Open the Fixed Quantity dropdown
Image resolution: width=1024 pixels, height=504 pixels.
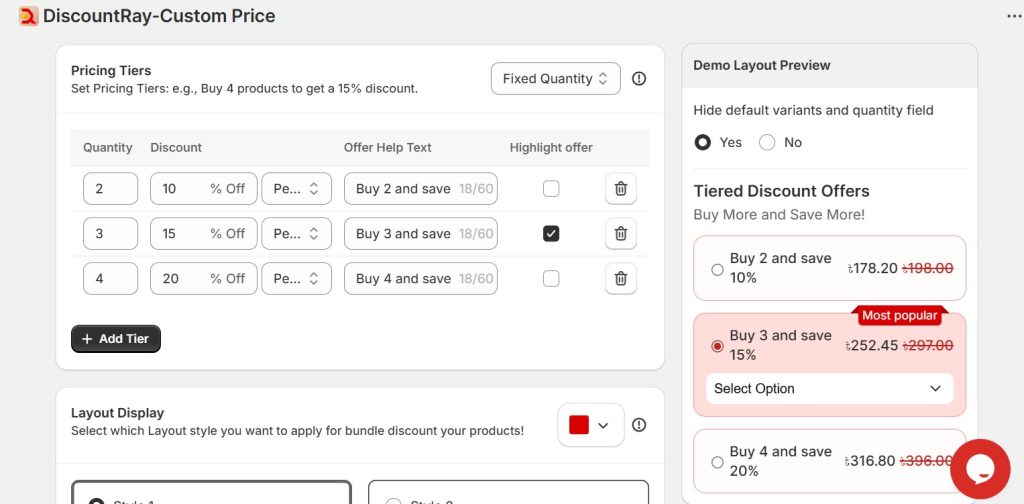(x=556, y=78)
